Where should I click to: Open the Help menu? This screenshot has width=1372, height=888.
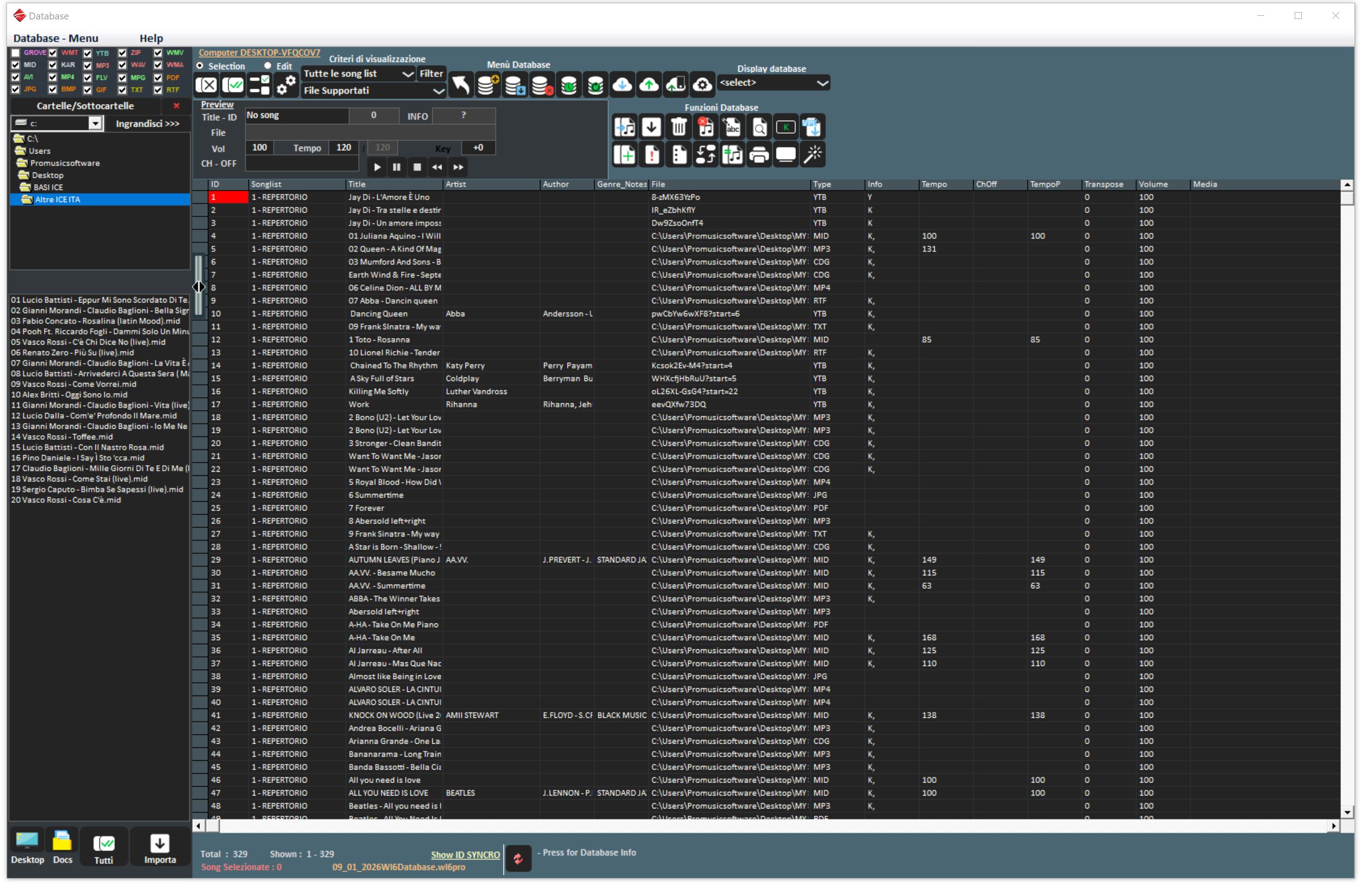tap(151, 38)
